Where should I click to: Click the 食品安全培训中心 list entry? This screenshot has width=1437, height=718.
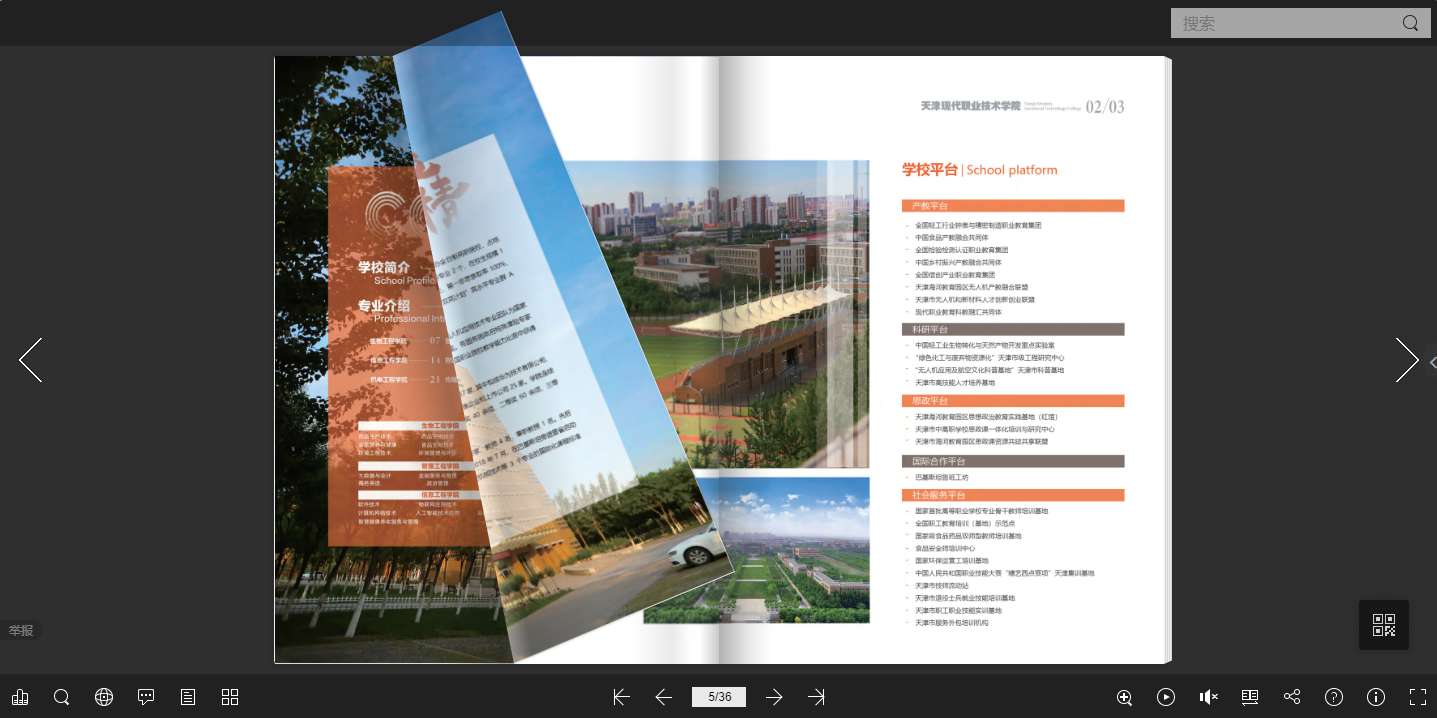945,548
